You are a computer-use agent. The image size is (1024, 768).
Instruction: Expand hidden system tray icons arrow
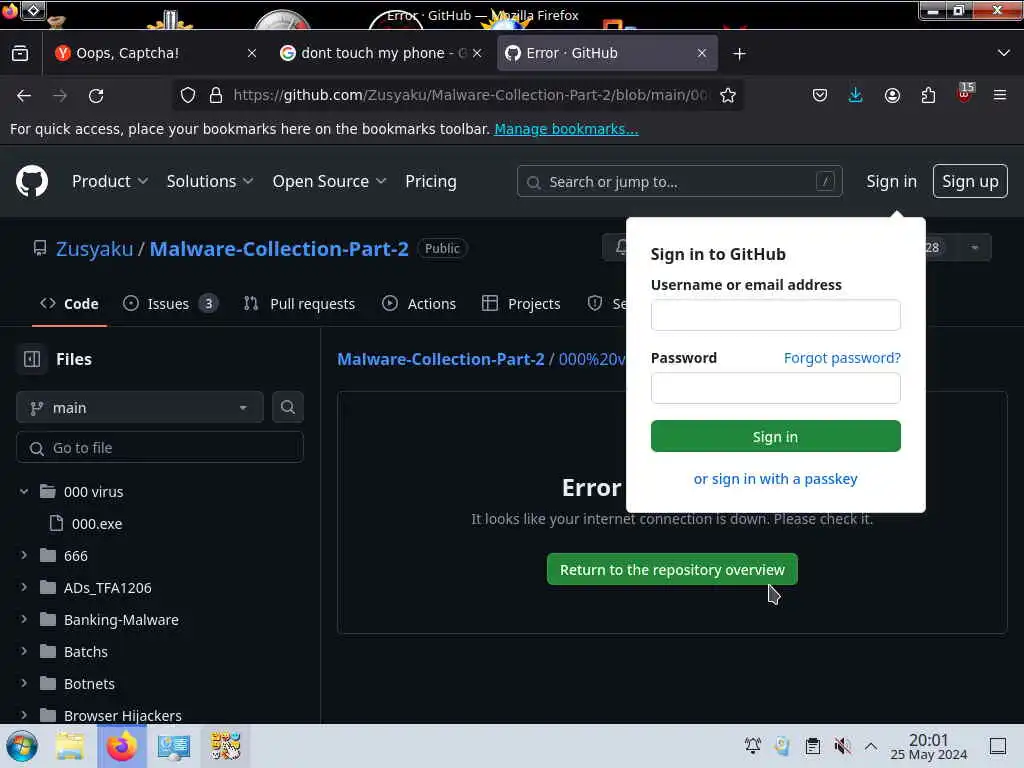871,746
